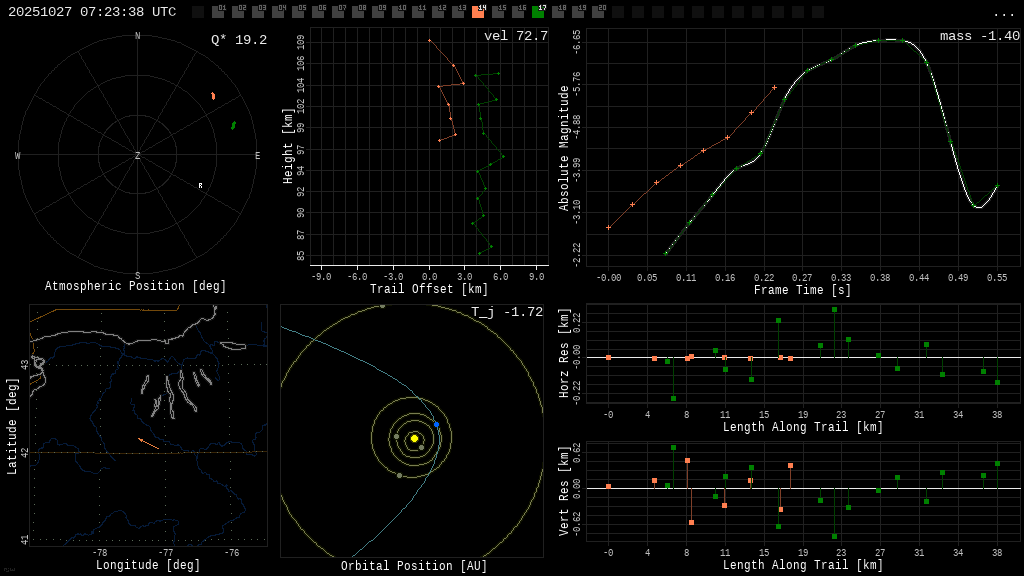Click the white R marker on sky plot

[x=200, y=186]
